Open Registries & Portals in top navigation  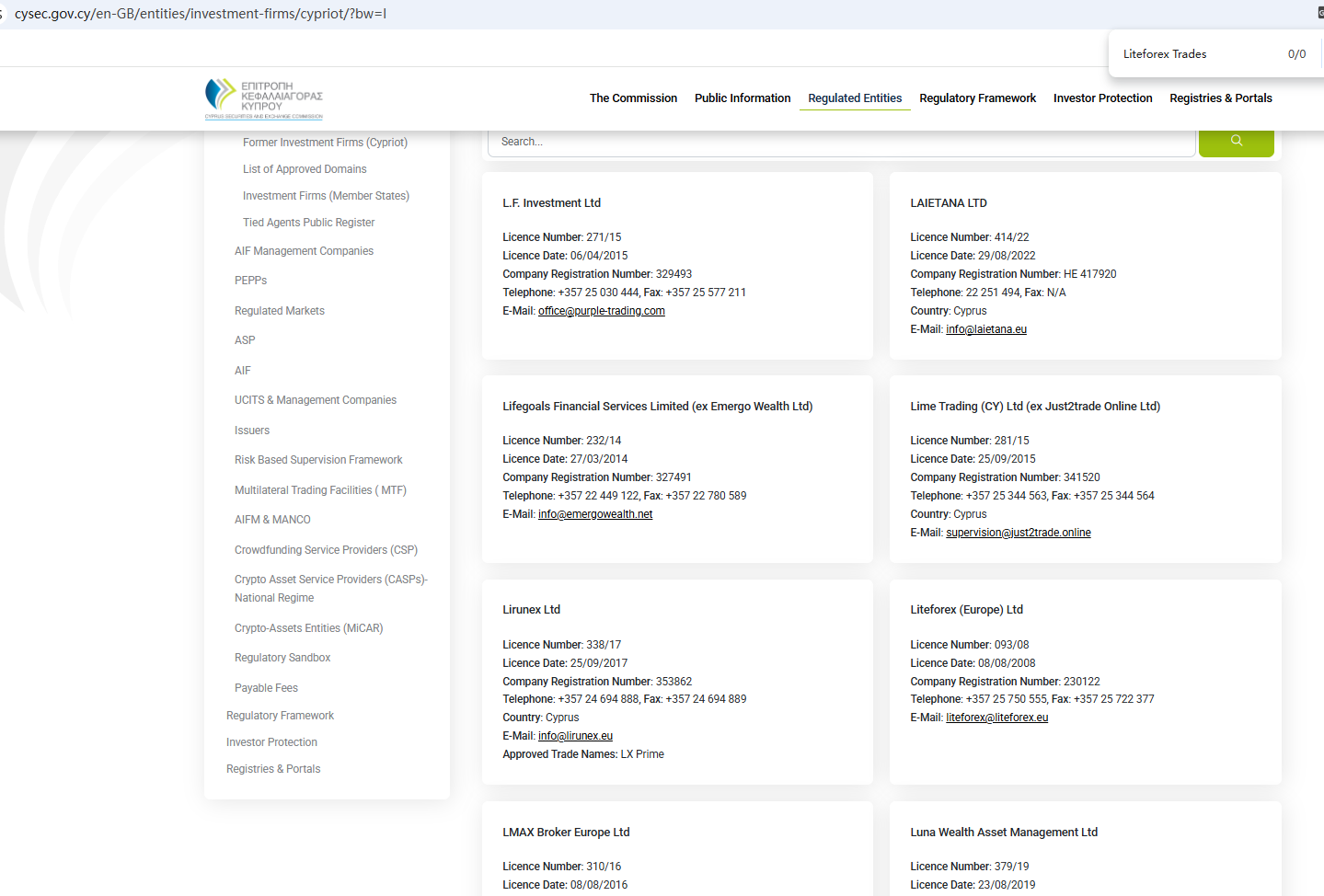coord(1220,98)
